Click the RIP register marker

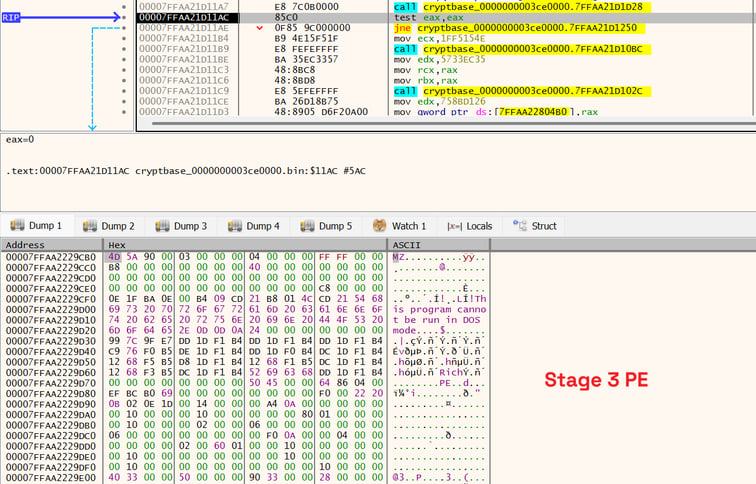(x=12, y=17)
